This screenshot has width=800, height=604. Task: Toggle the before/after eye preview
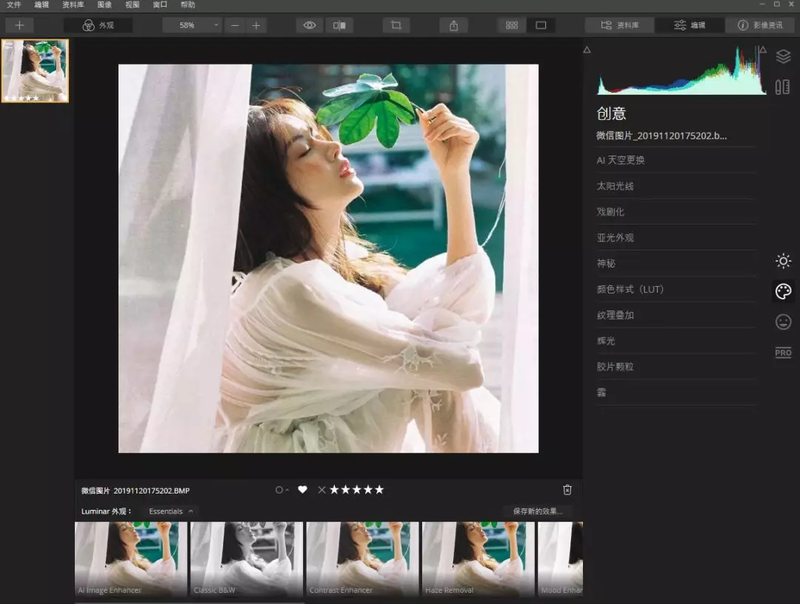pyautogui.click(x=310, y=25)
